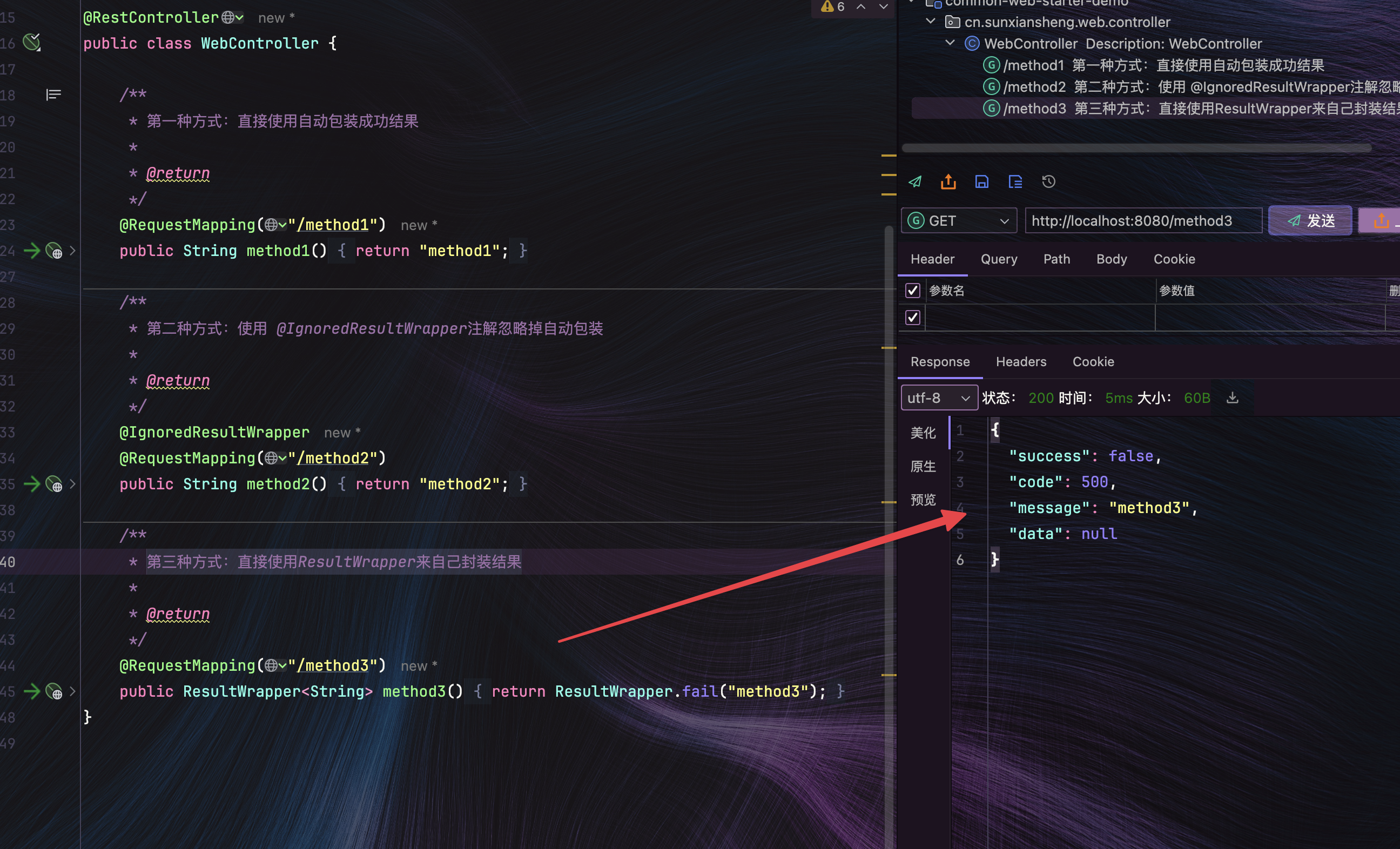Click the run gutter arrow beside method1

[x=32, y=250]
